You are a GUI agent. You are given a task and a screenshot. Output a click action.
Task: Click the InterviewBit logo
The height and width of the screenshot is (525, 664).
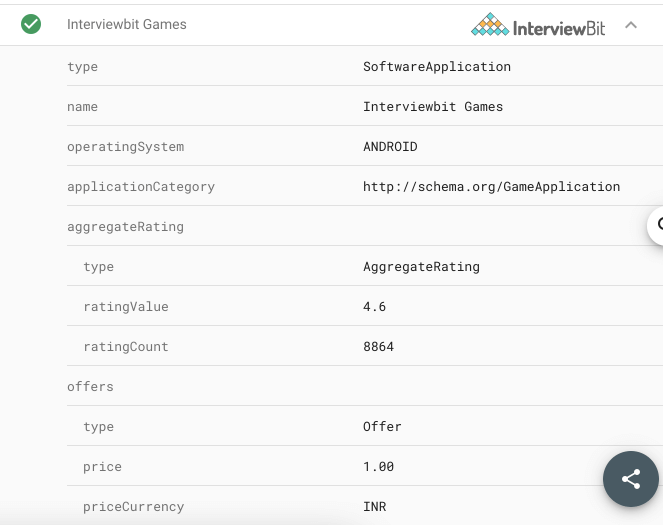coord(538,25)
